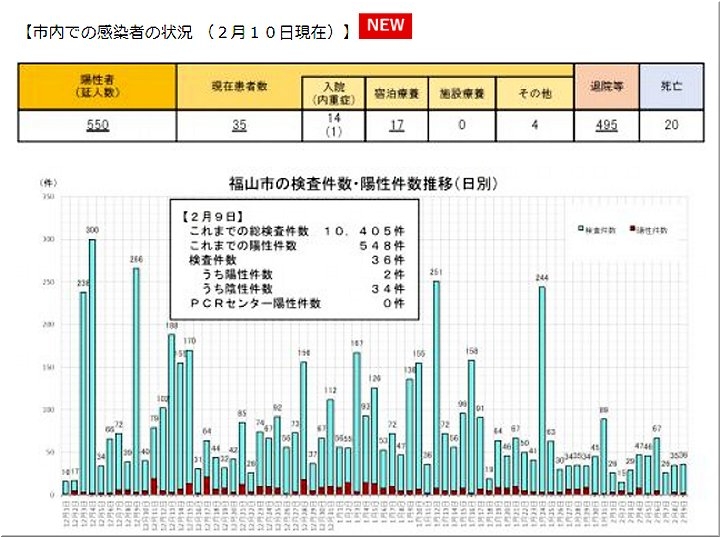Click the chart title 福山市の検査件数・陽性件数推移
The width and height of the screenshot is (720, 537).
363,183
